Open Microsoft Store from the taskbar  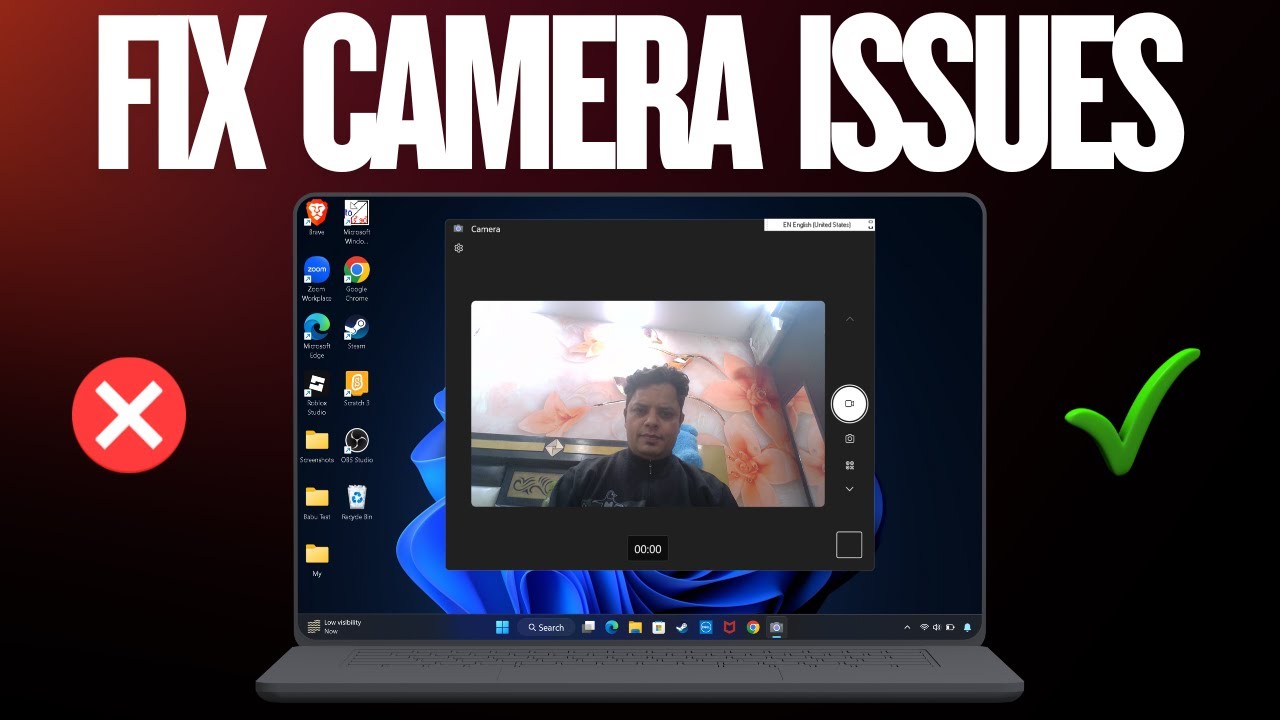658,628
